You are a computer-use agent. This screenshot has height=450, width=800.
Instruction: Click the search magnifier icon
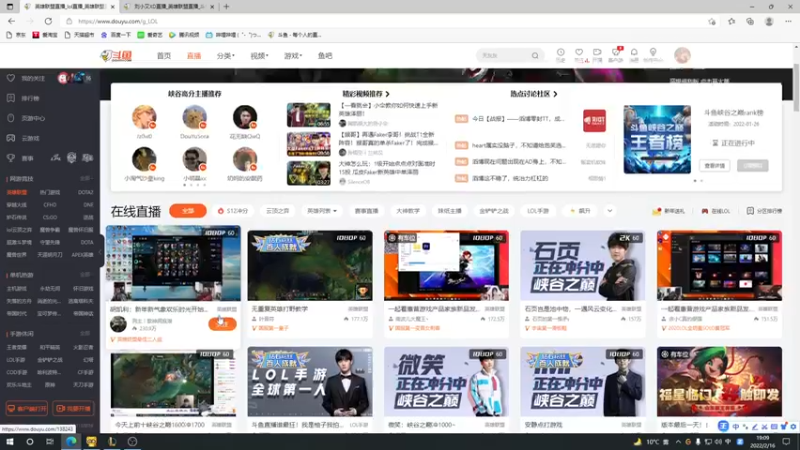[535, 56]
